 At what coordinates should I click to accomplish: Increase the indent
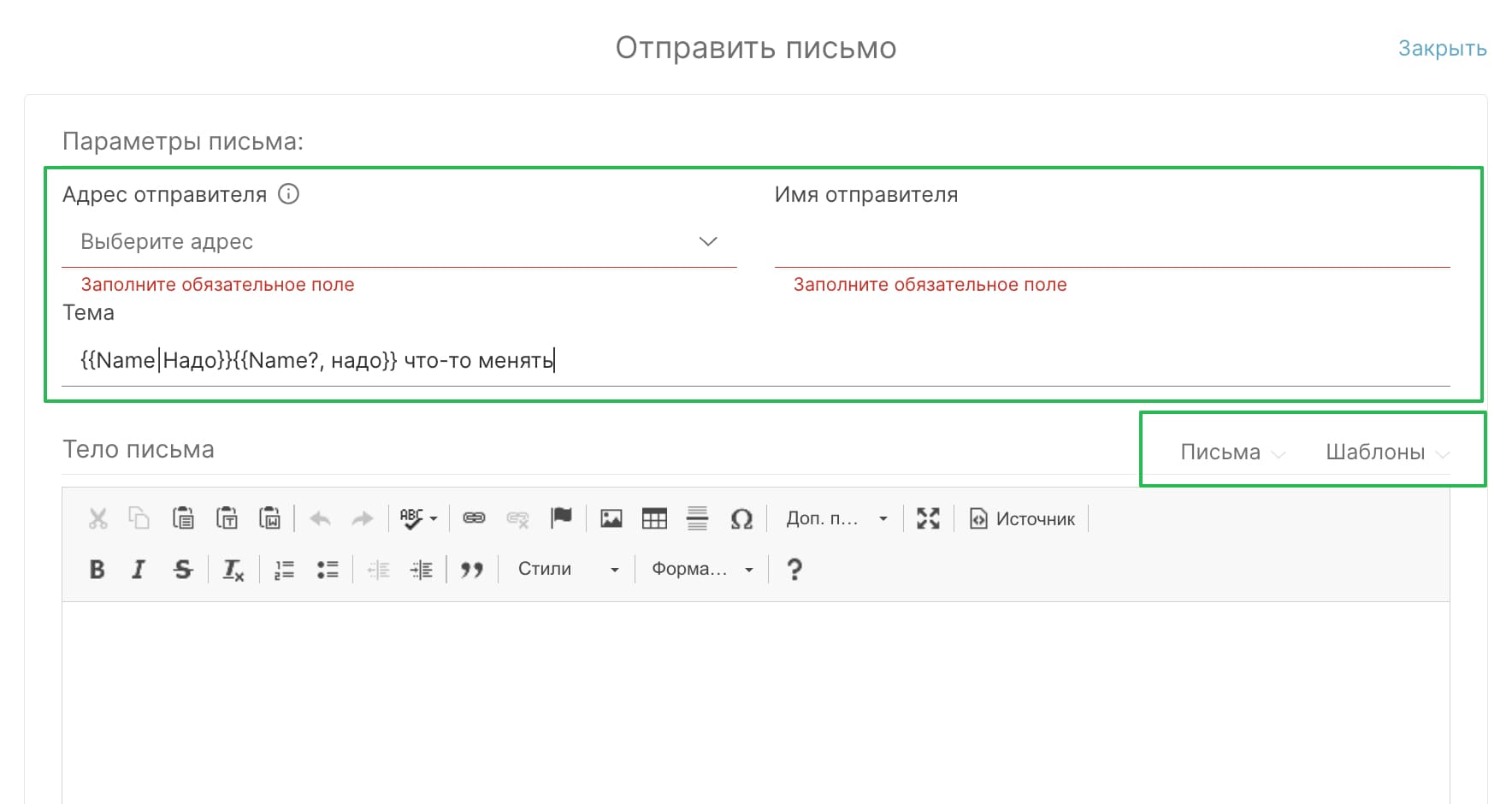(422, 570)
